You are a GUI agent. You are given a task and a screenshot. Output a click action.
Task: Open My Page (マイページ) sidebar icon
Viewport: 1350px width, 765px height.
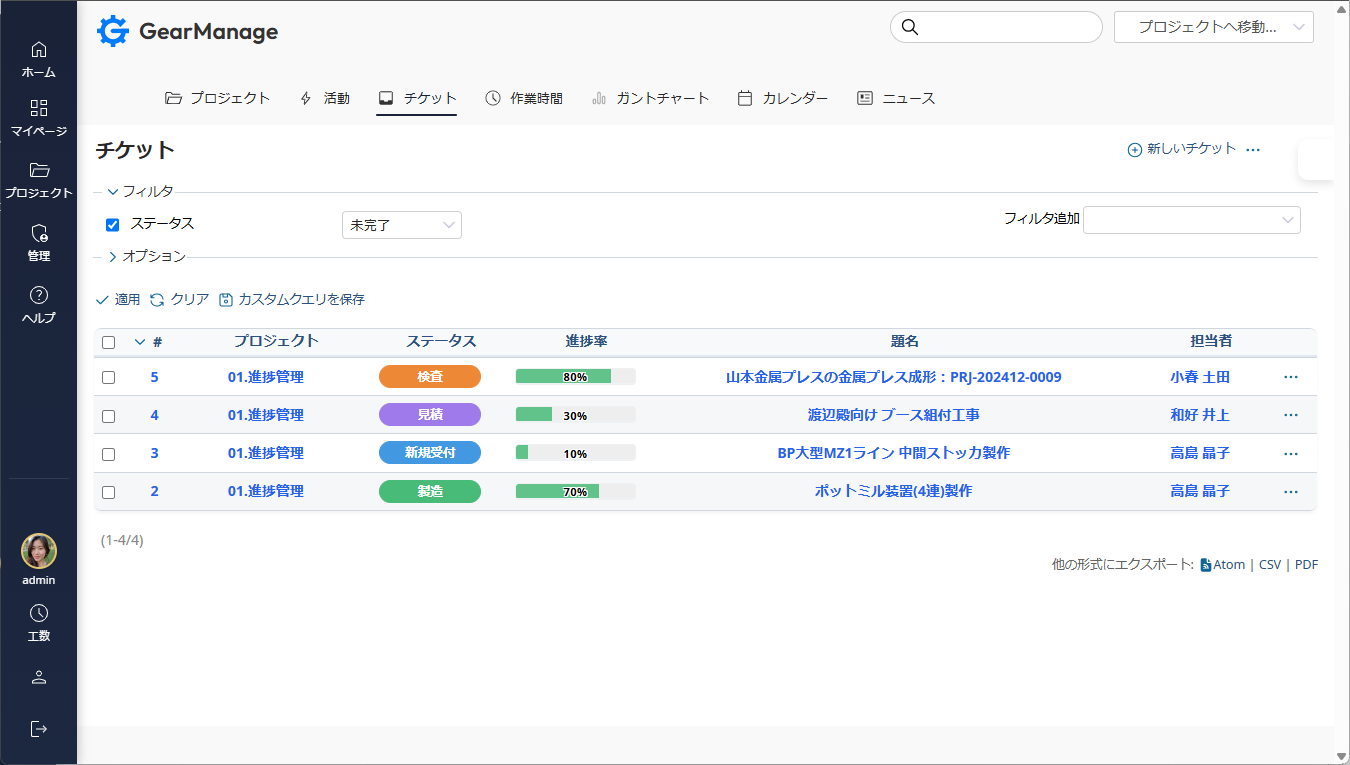tap(39, 108)
